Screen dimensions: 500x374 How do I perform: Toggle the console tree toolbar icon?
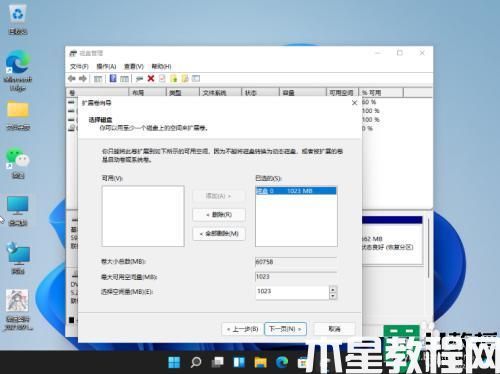coord(98,79)
